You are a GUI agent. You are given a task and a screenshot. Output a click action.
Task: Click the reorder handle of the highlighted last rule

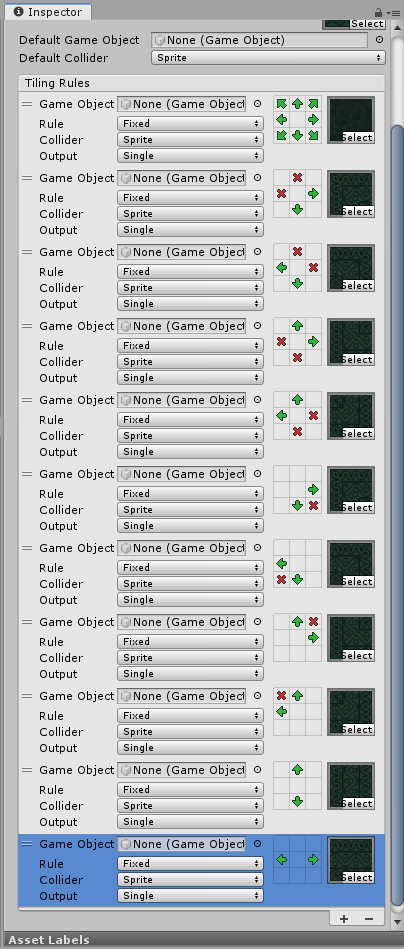(x=27, y=844)
